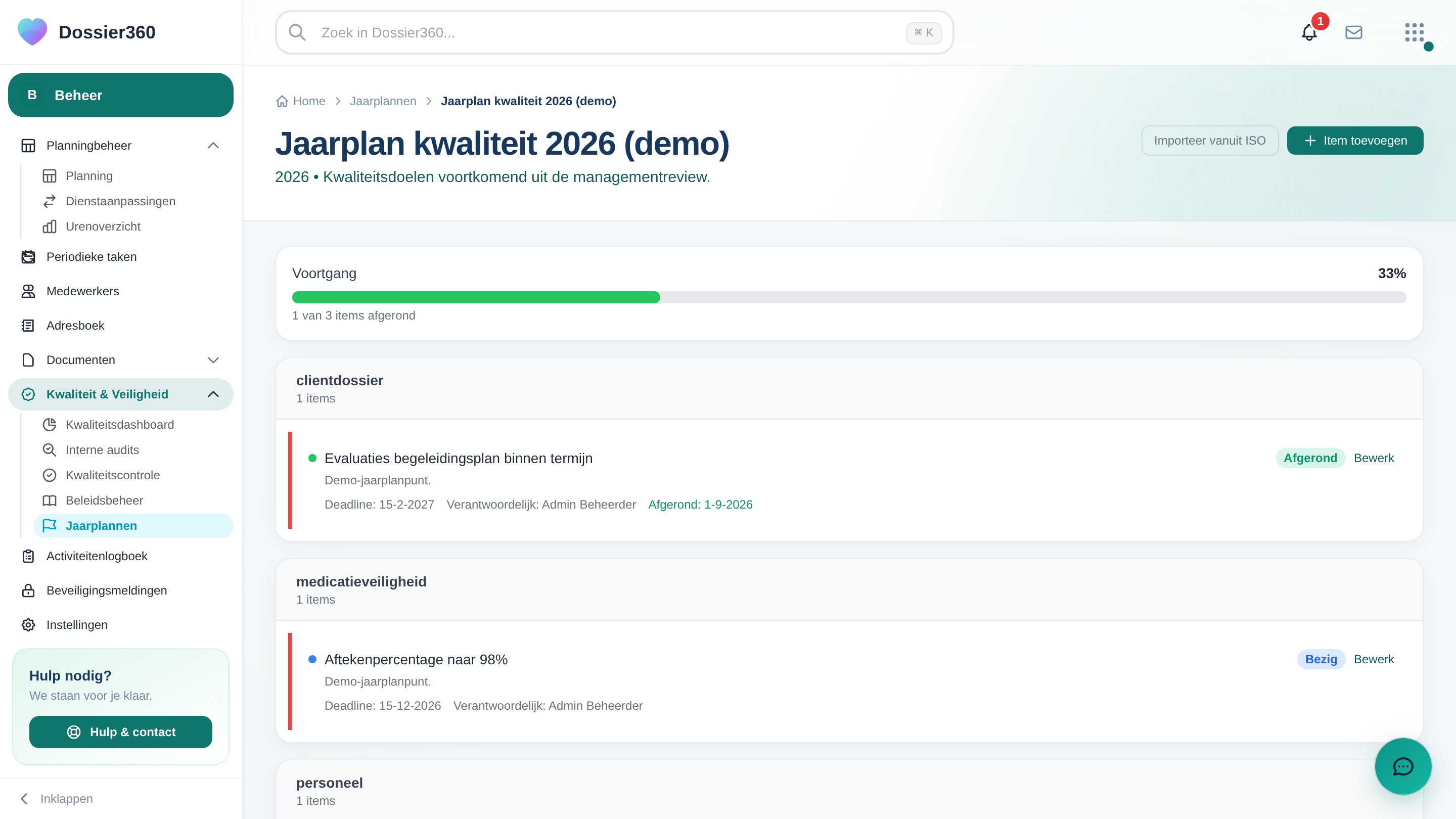The image size is (1456, 819).
Task: Collapse sidebar with Inklappen
Action: [57, 799]
